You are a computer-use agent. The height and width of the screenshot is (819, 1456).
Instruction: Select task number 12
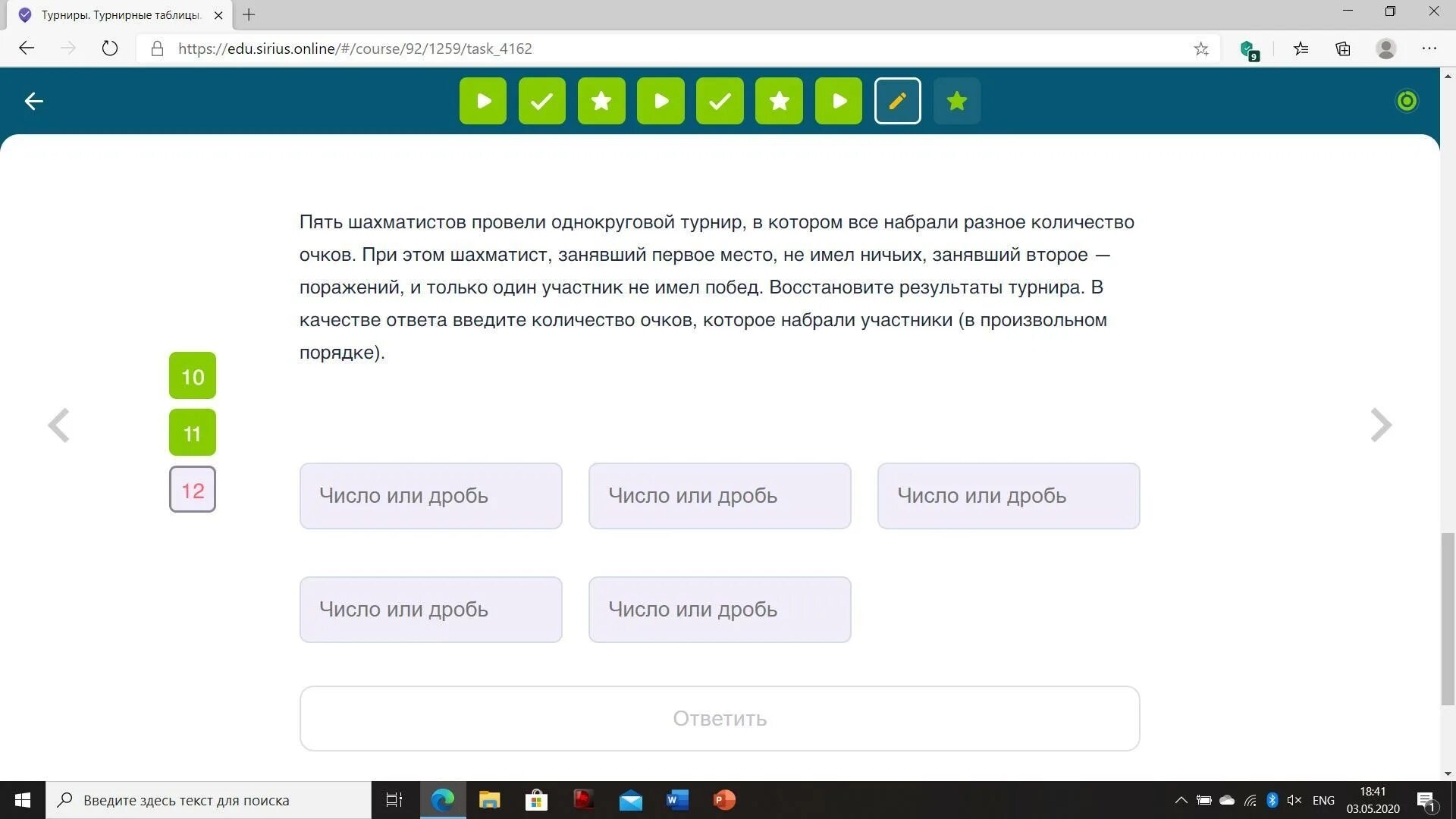click(192, 490)
